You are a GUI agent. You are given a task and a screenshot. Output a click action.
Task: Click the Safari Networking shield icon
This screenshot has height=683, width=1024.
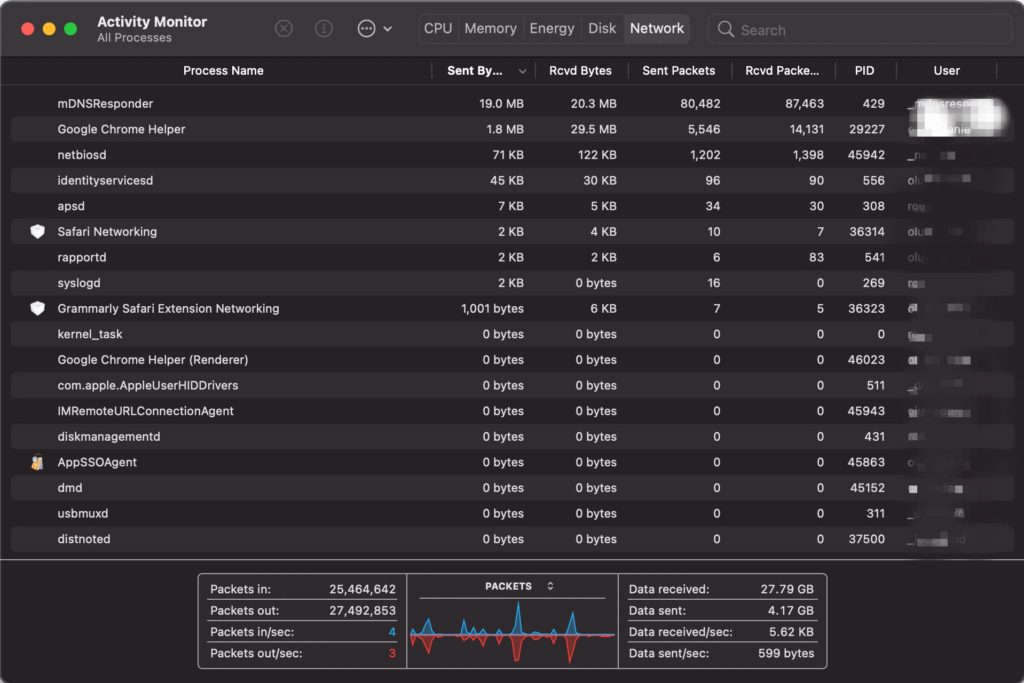[38, 231]
